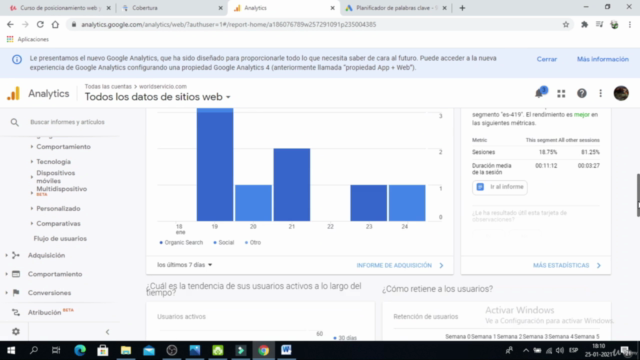Close the Cobertura tab

[x=220, y=8]
